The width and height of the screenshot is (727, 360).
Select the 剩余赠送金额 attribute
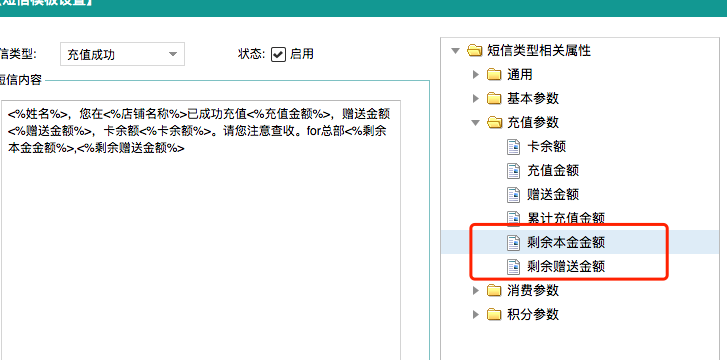pyautogui.click(x=566, y=267)
